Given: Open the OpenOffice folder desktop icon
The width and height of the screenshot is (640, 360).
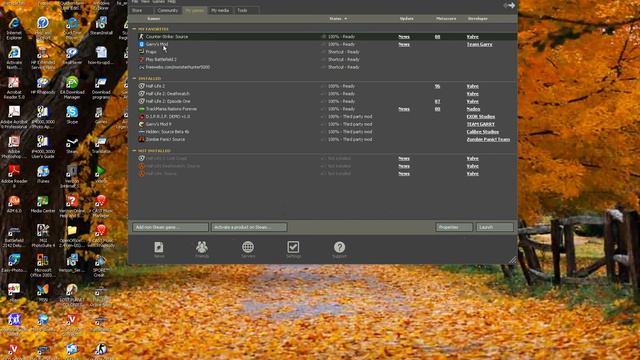Looking at the screenshot, I should tap(72, 231).
